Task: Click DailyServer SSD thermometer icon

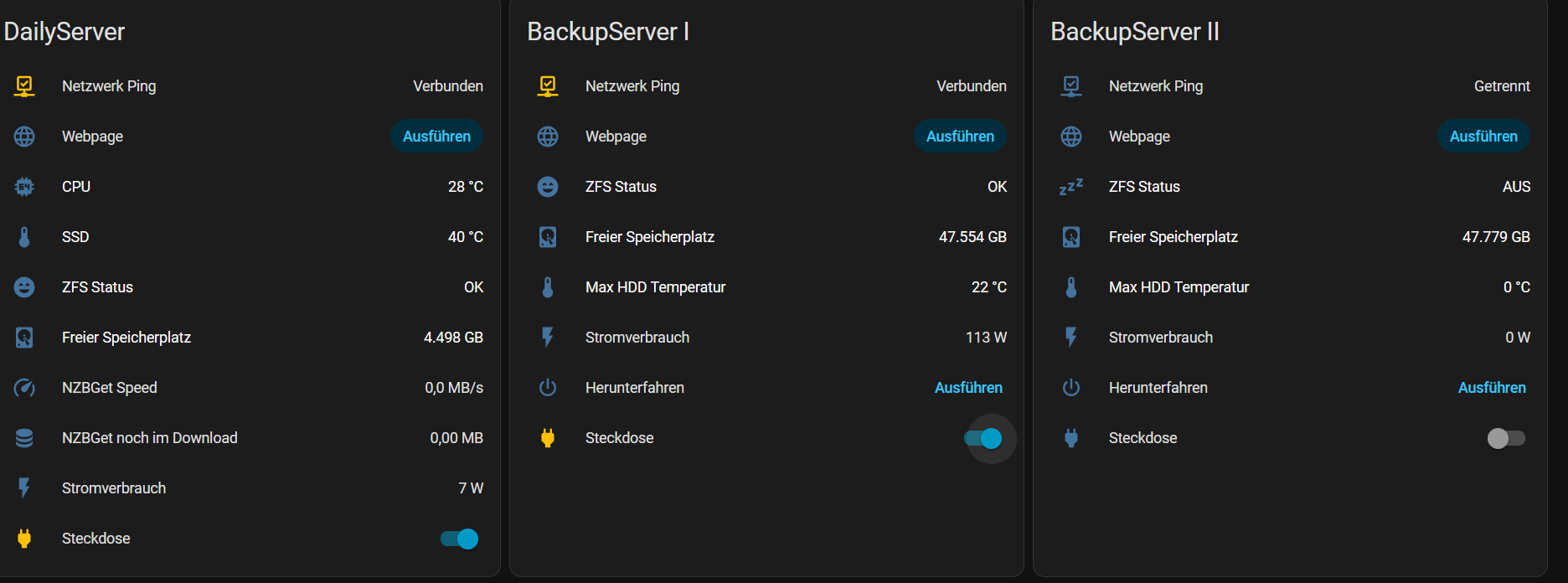Action: [24, 237]
